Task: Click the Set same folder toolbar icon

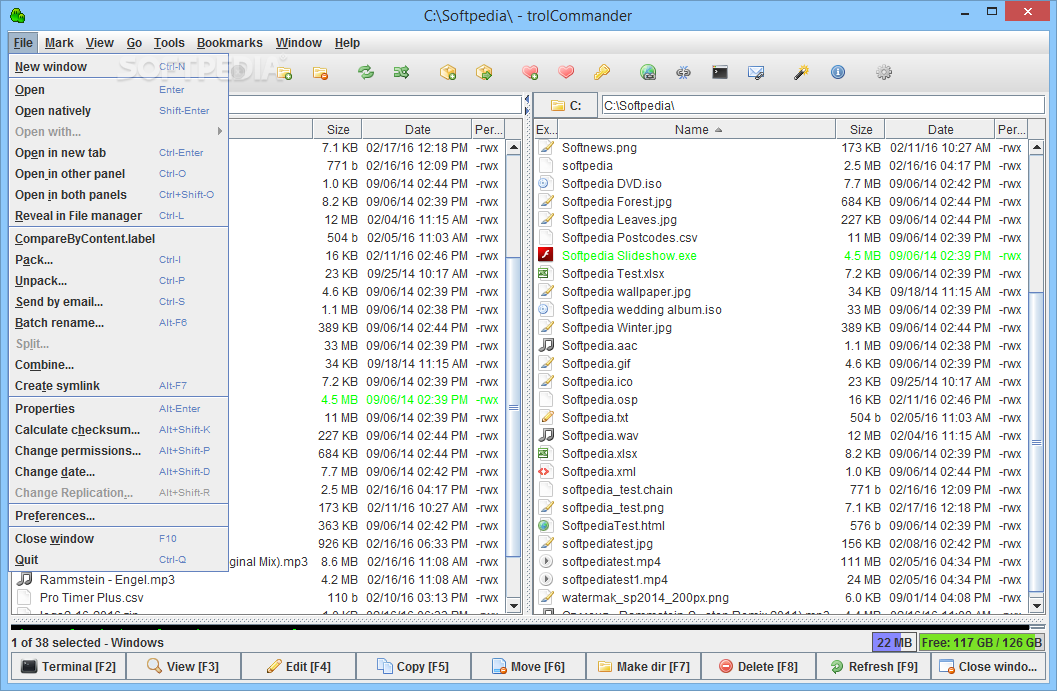Action: pos(402,72)
